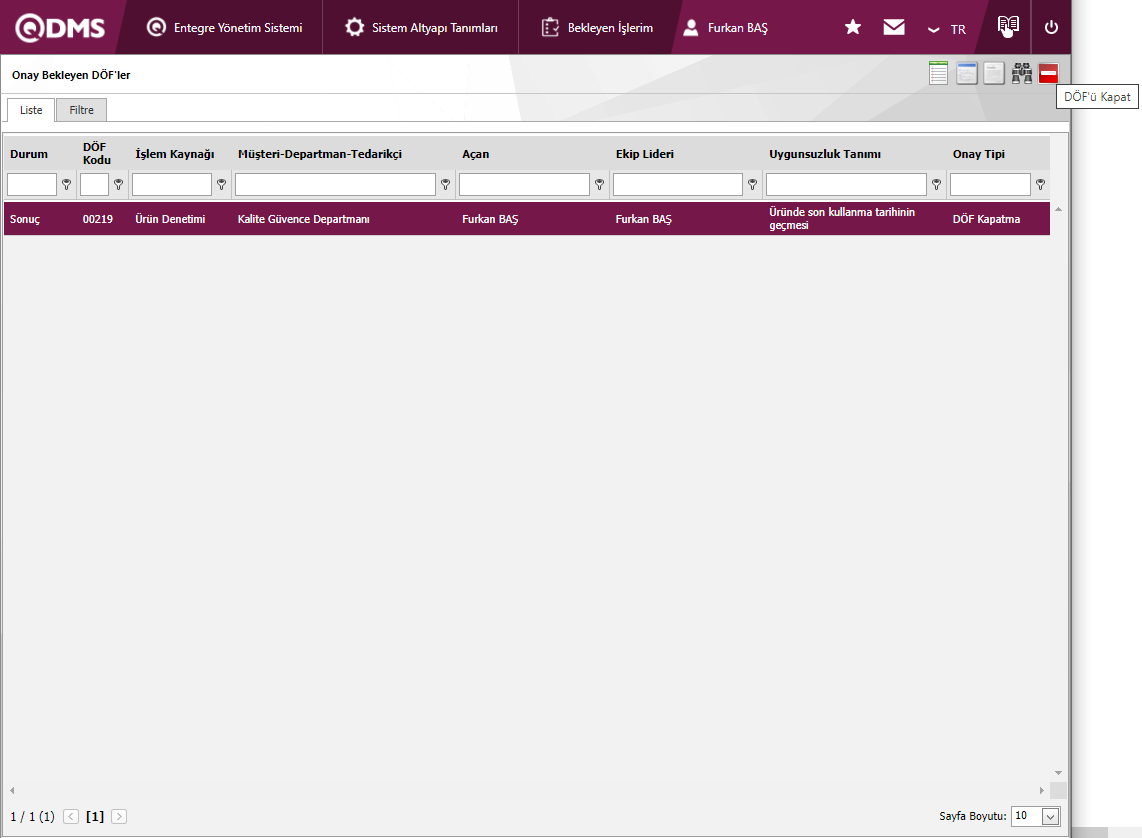
Task: Click the Ekip Lideri filter input
Action: point(677,184)
